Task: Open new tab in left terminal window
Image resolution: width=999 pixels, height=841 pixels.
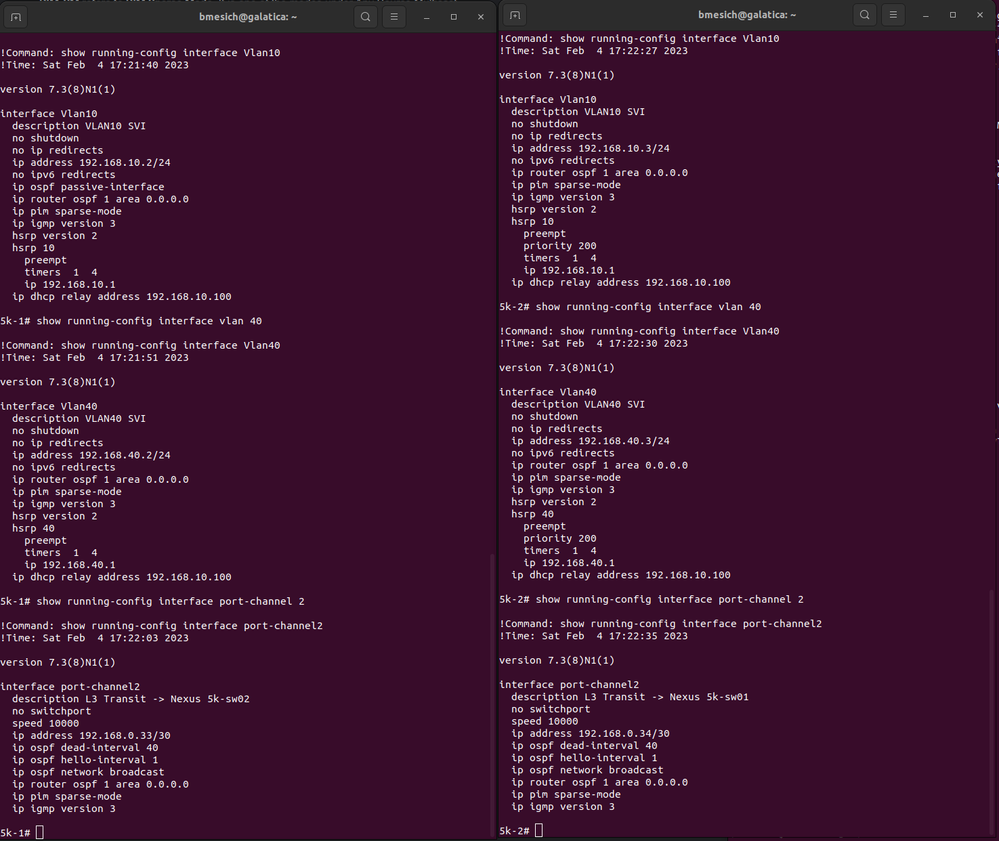Action: point(16,17)
